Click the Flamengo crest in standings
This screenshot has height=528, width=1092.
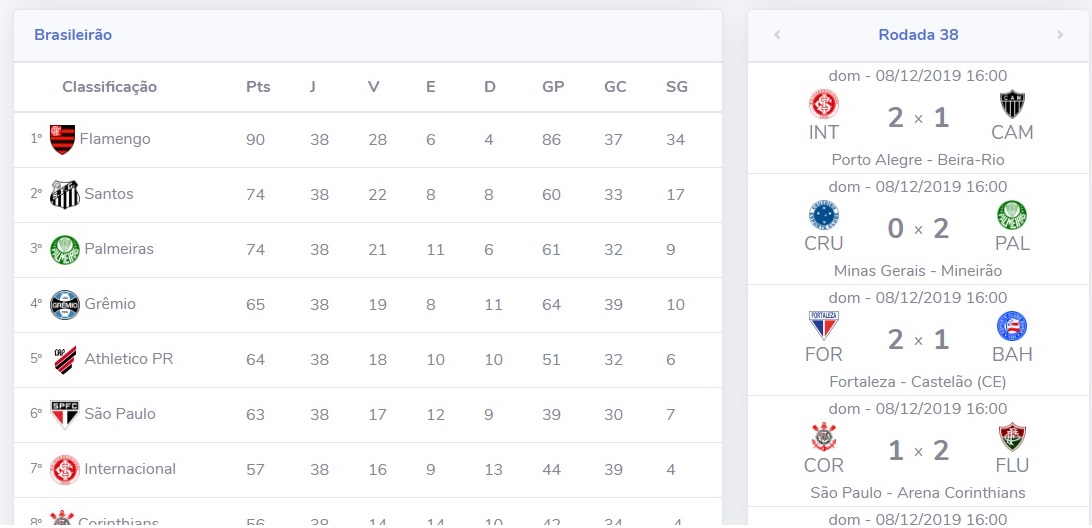63,139
